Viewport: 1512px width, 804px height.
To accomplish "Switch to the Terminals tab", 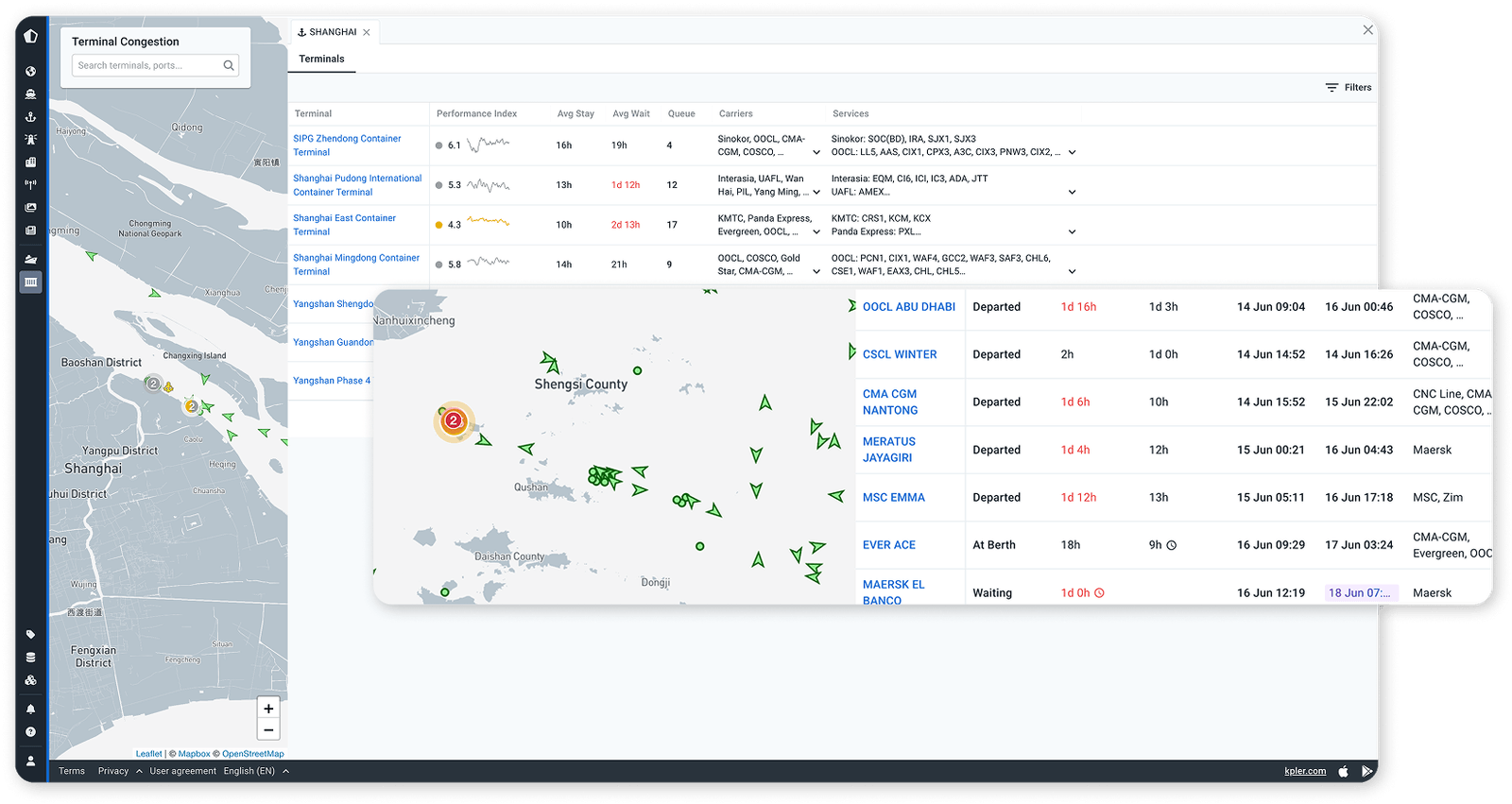I will 321,59.
